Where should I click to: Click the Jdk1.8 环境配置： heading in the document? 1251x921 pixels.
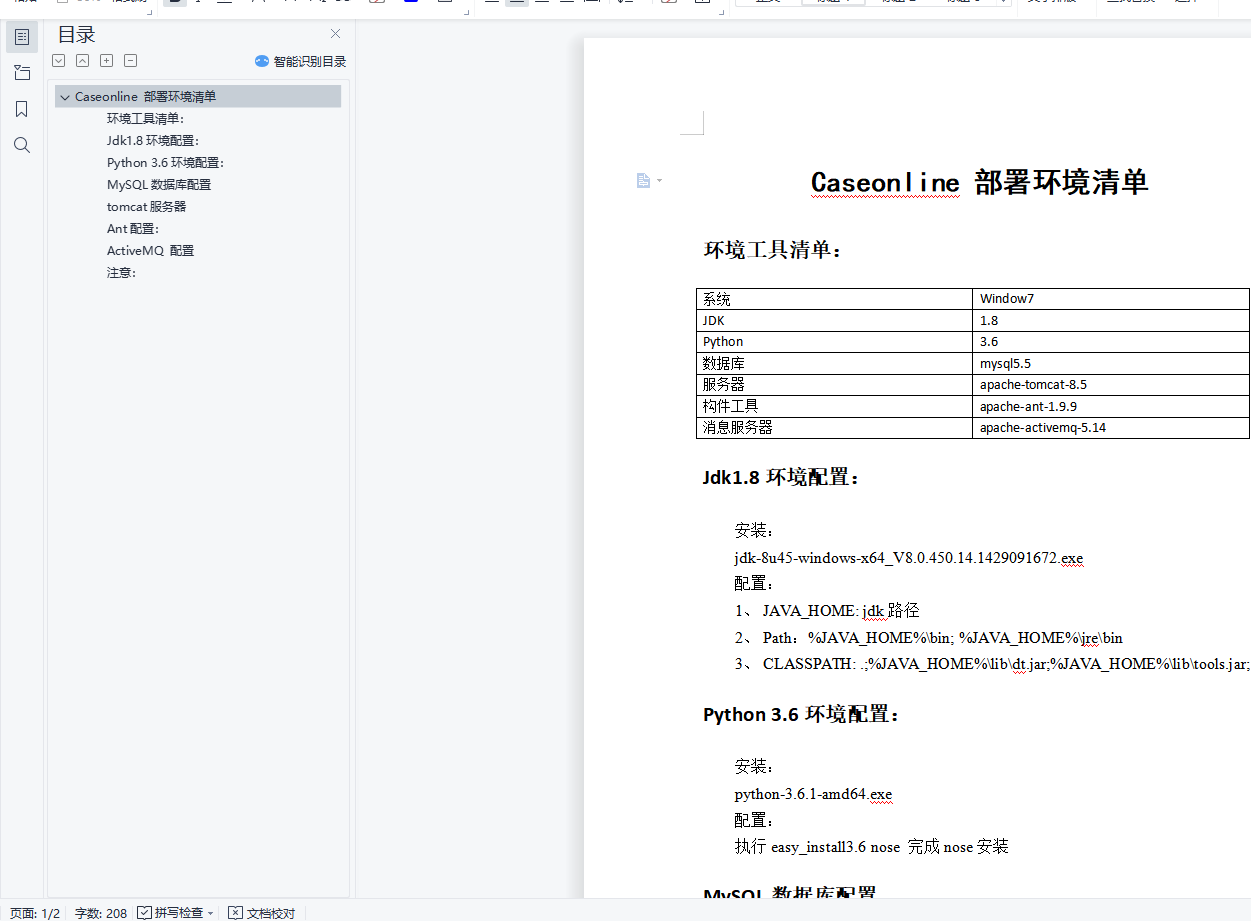781,478
